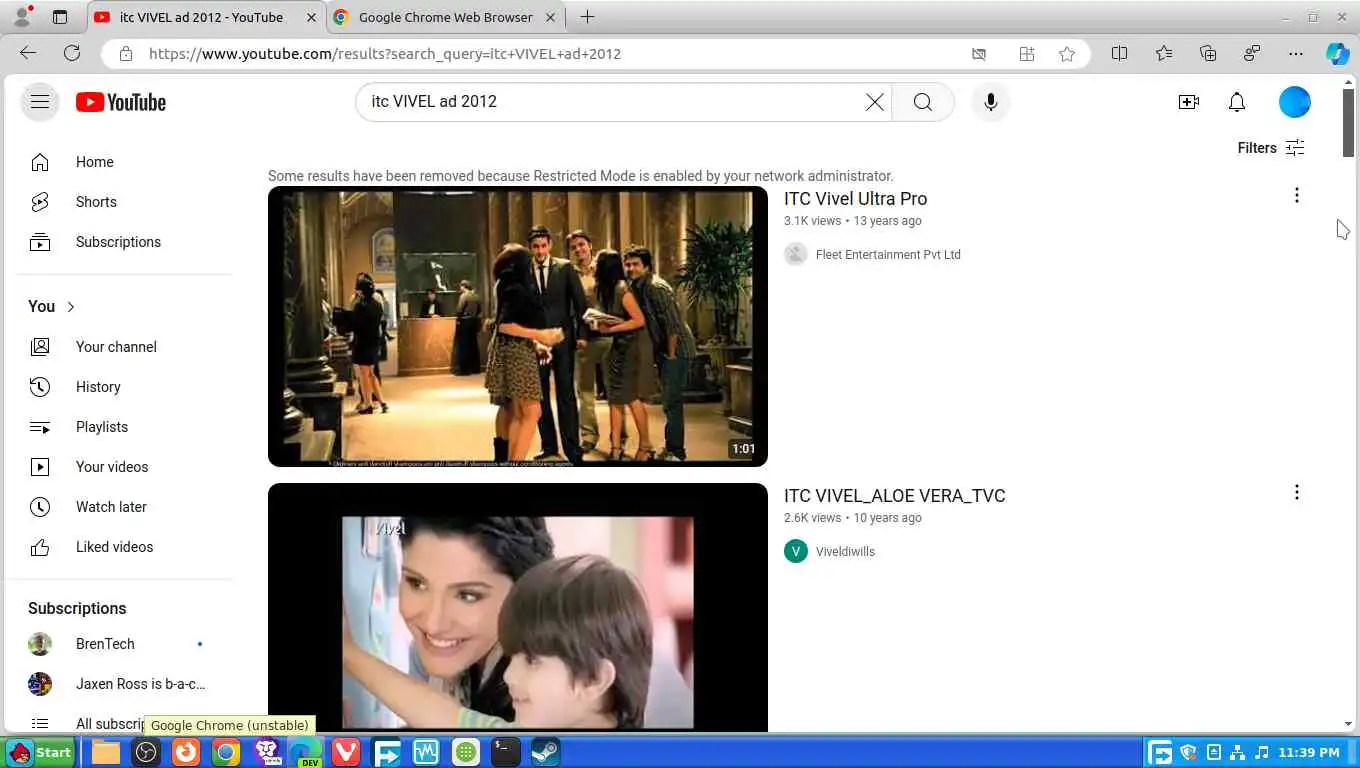Click the page vertical scrollbar thumb
This screenshot has height=768, width=1360.
point(1348,122)
